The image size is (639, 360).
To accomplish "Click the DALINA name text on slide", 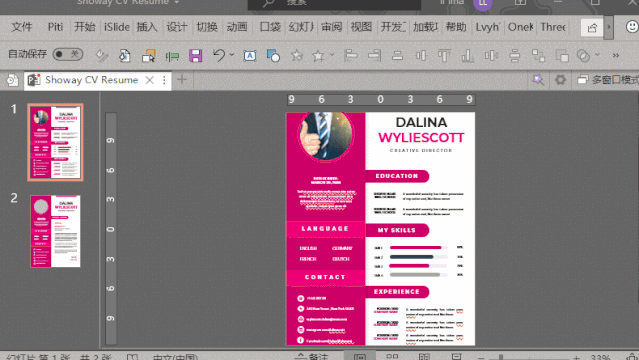I will 421,122.
